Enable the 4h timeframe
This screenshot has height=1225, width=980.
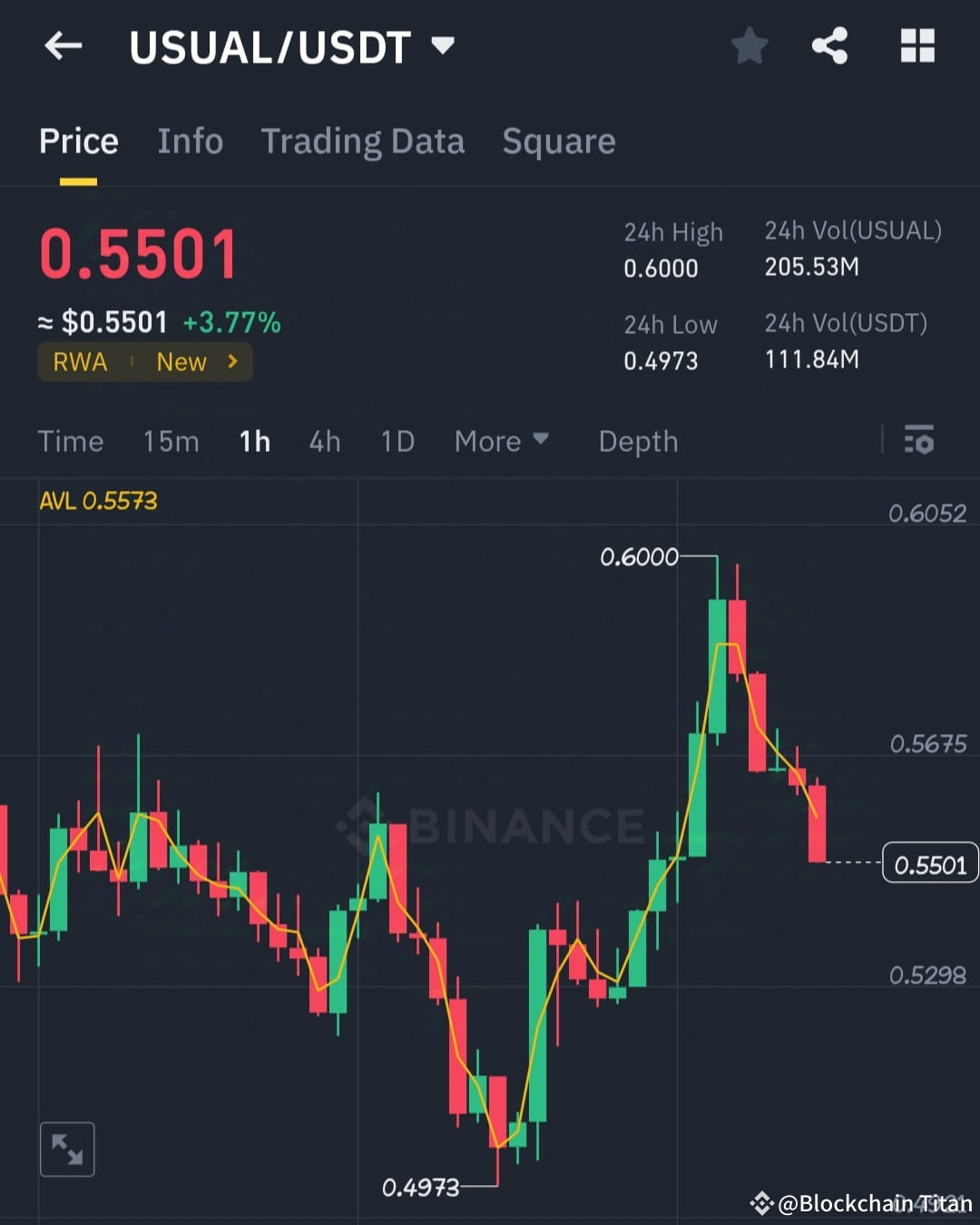[324, 441]
